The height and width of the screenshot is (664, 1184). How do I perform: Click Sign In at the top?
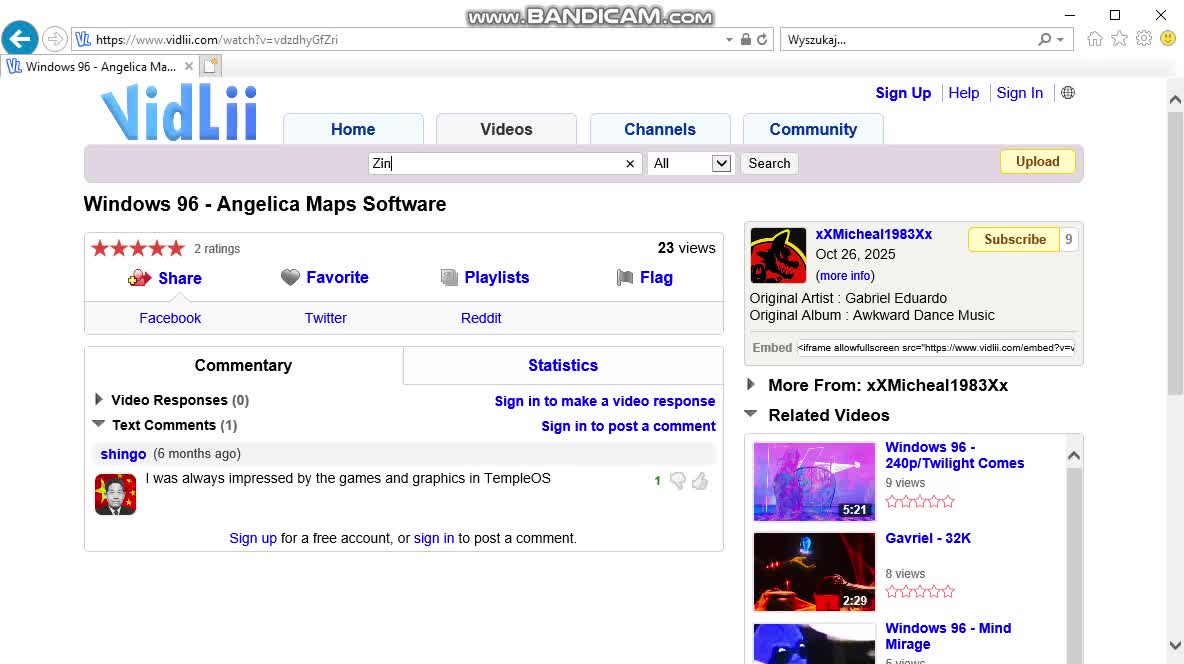point(1019,93)
